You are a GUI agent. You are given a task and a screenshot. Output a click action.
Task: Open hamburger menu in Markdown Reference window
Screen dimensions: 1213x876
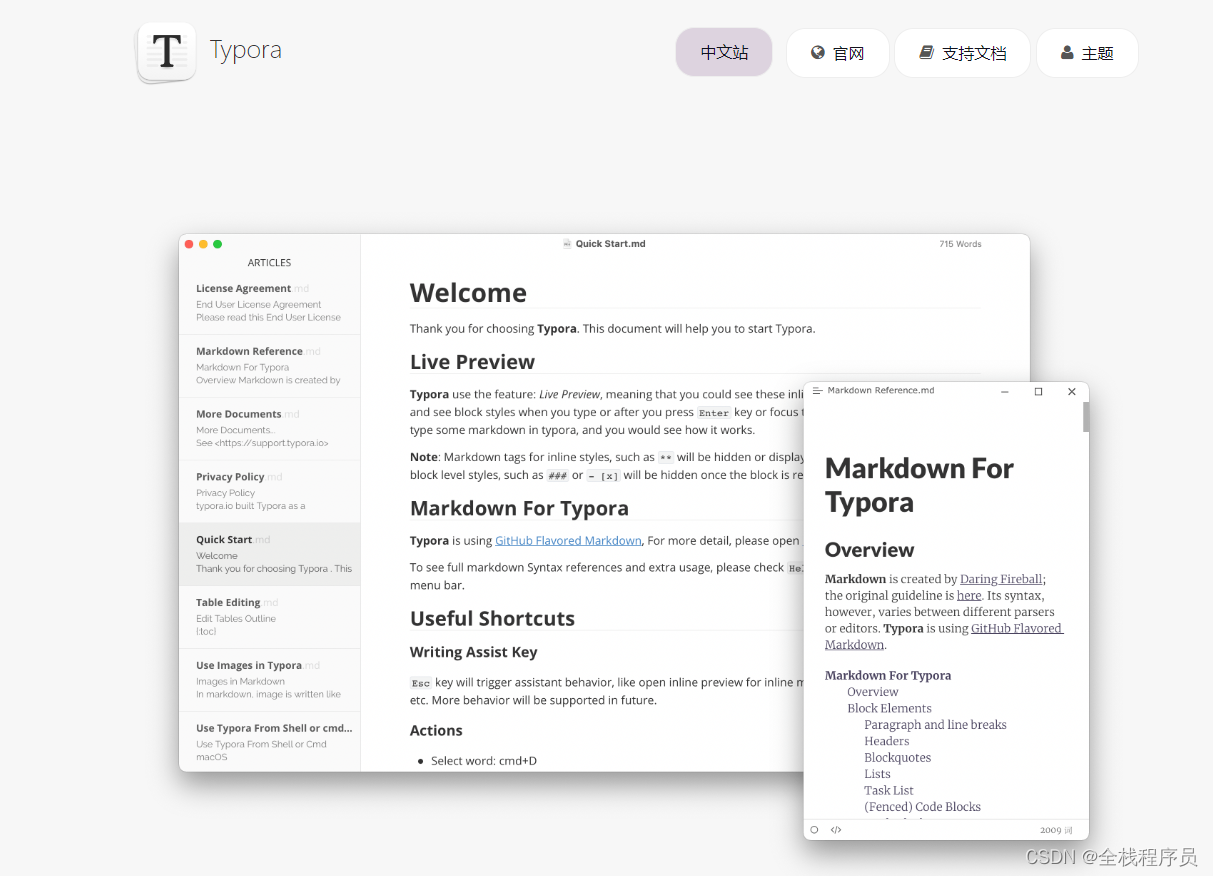(817, 391)
